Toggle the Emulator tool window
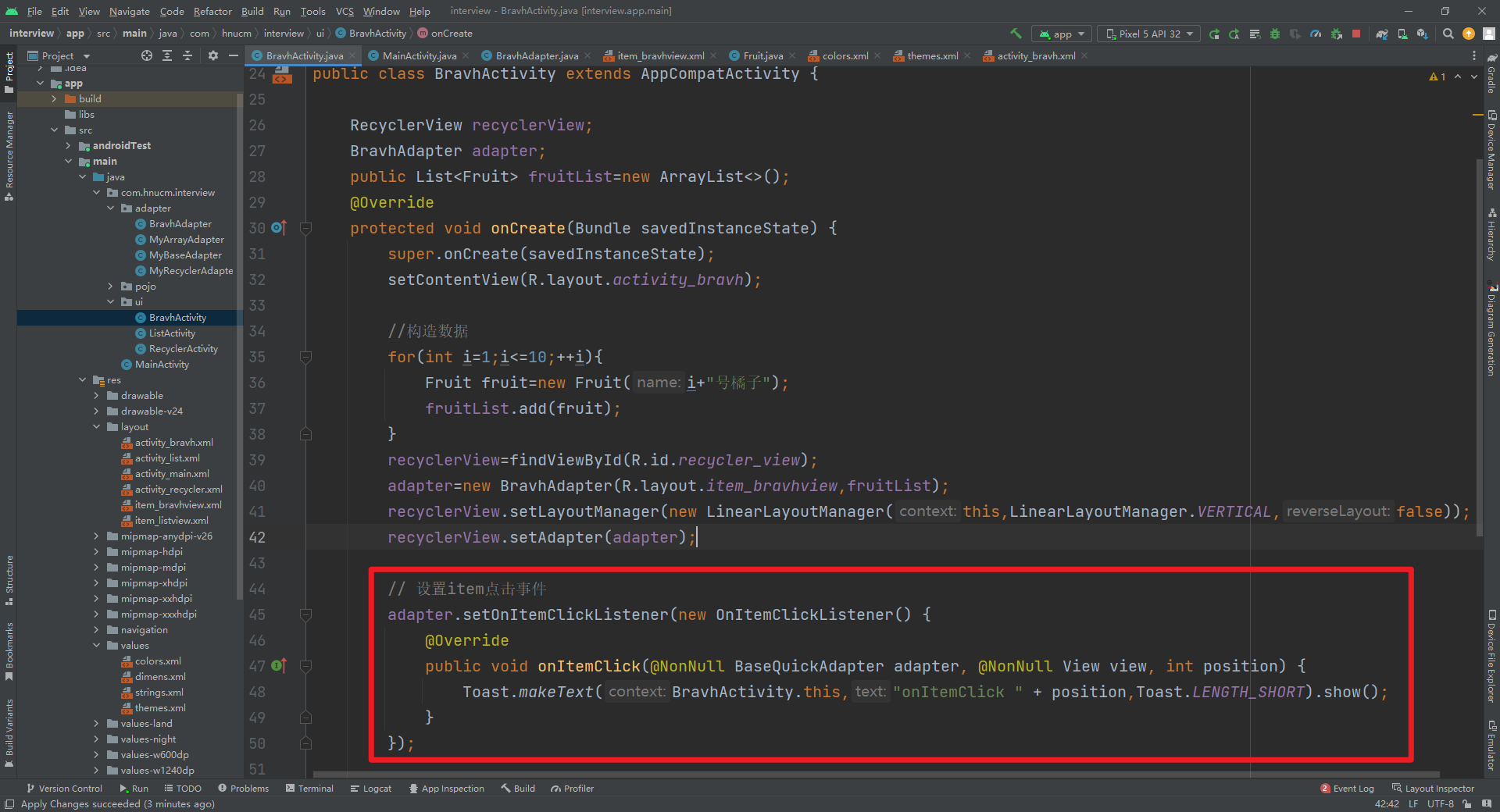Image resolution: width=1500 pixels, height=812 pixels. (1491, 746)
